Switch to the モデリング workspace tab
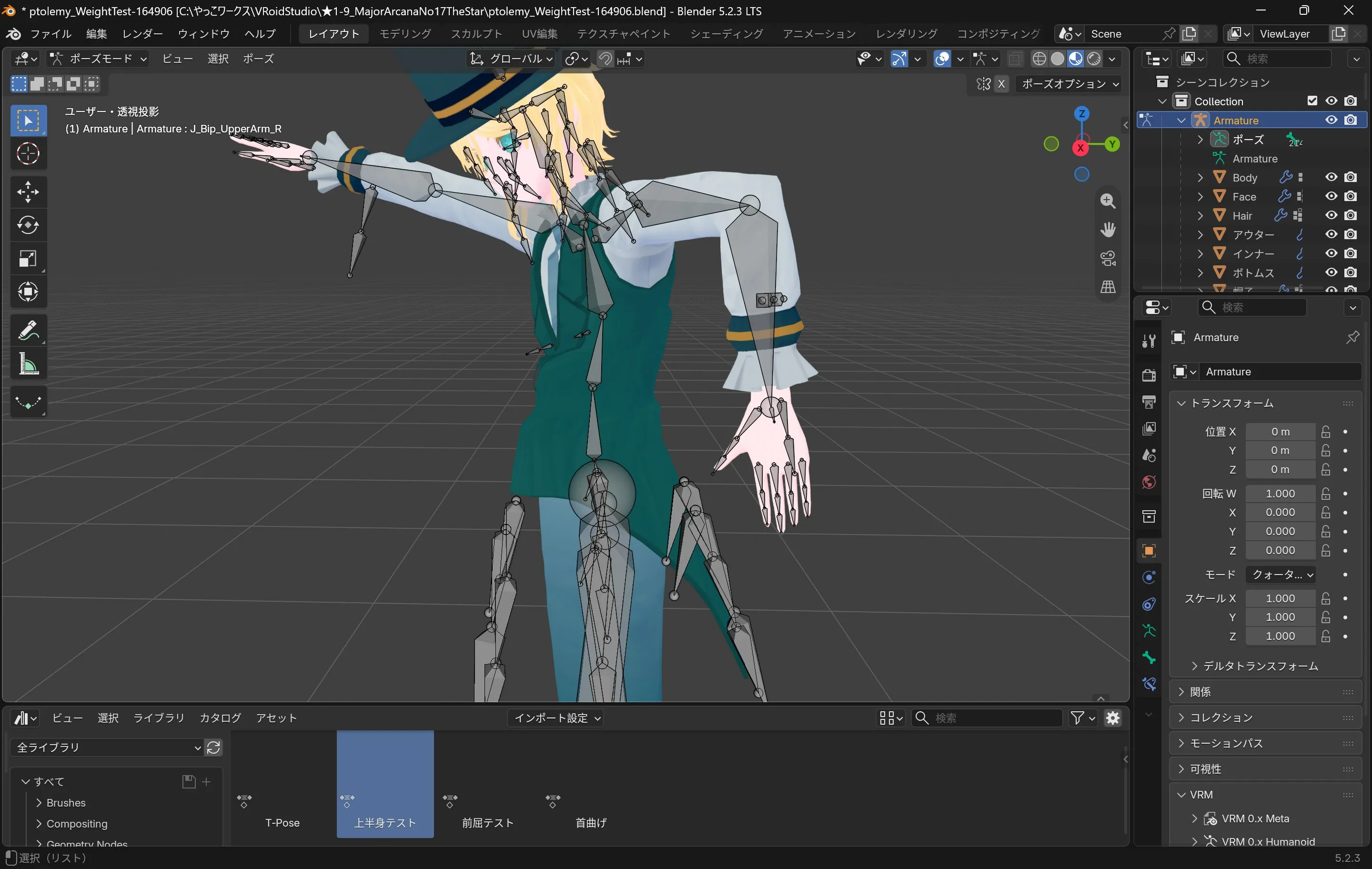1372x869 pixels. 405,34
